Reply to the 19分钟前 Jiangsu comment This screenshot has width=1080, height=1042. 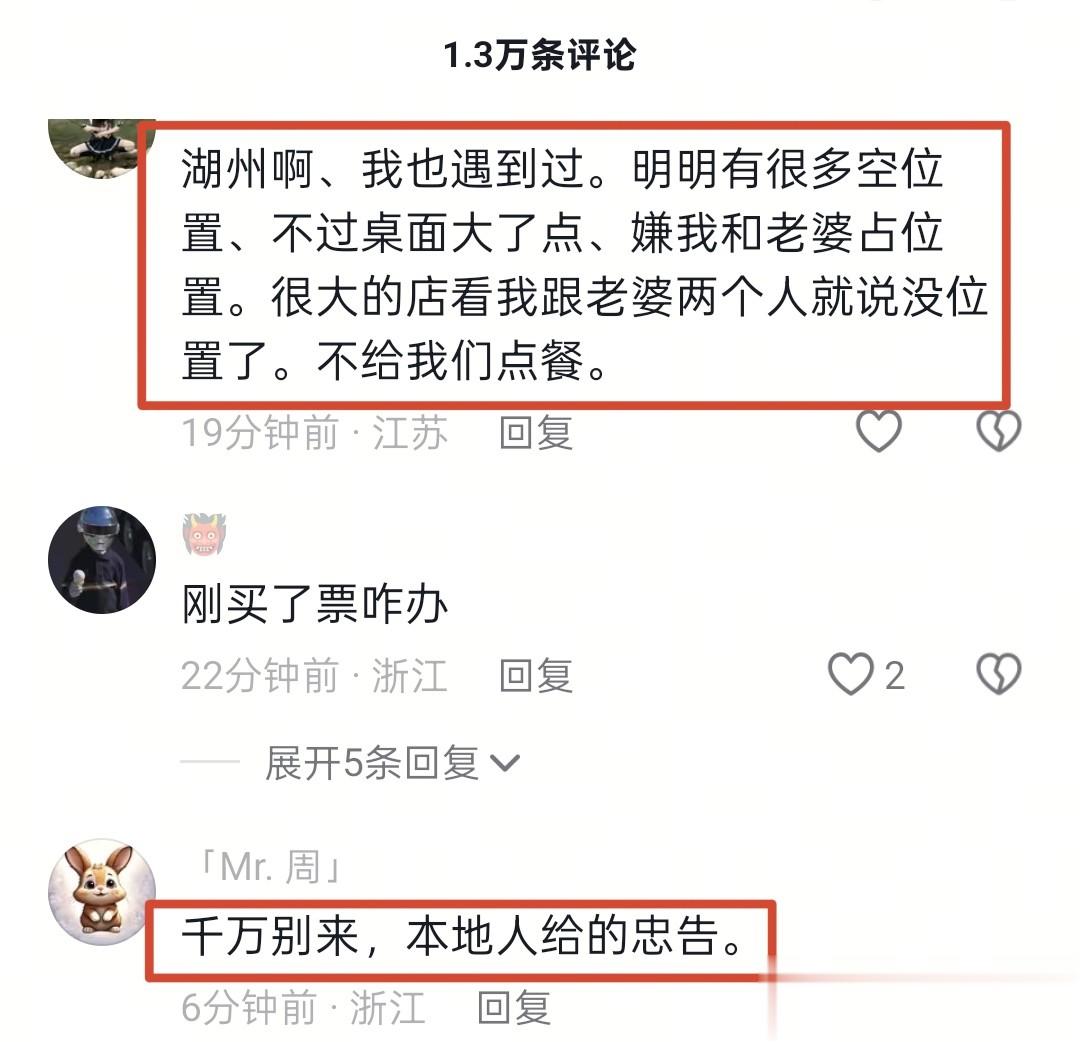click(x=536, y=433)
